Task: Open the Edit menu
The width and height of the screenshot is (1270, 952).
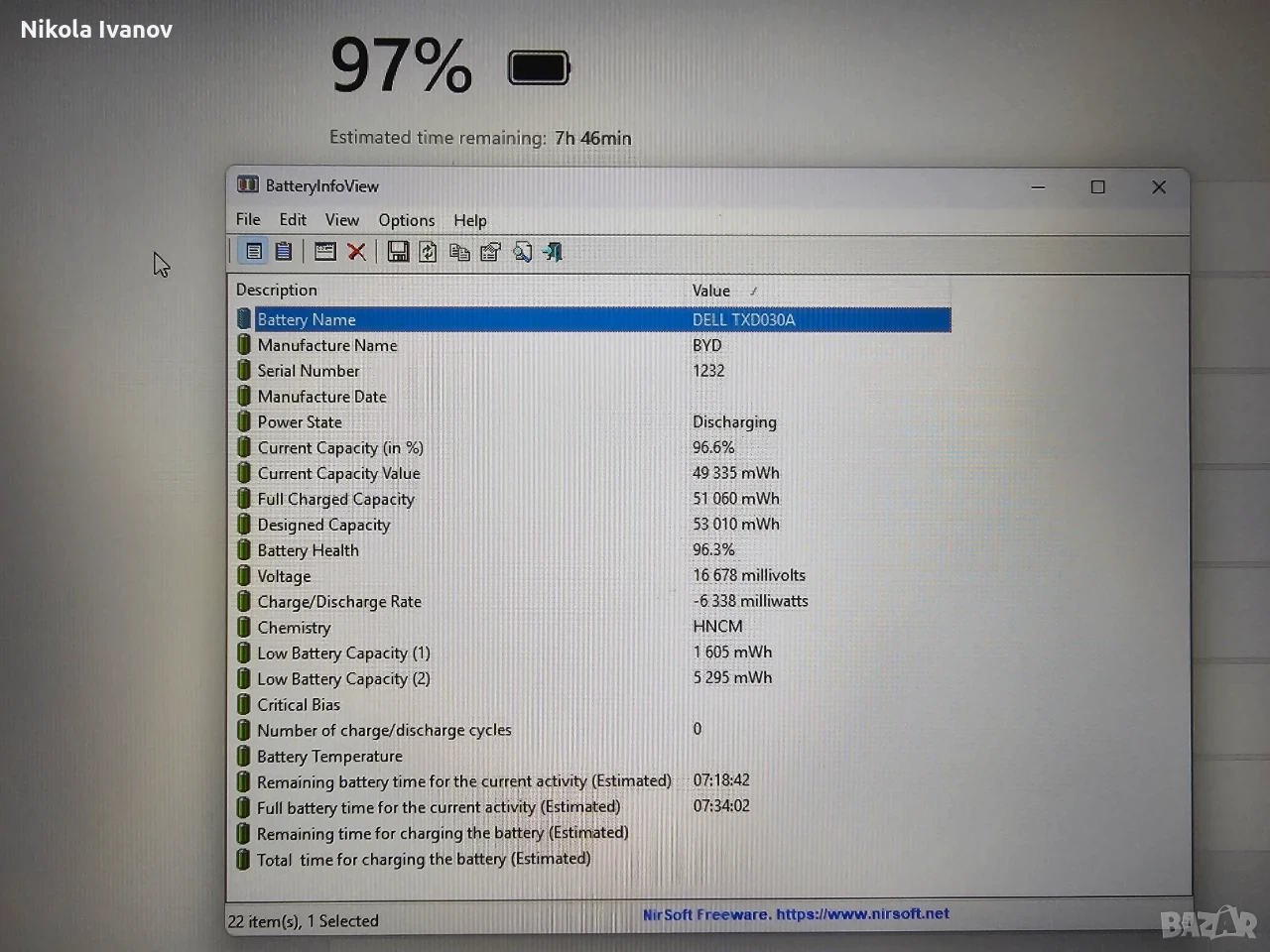Action: pyautogui.click(x=293, y=219)
